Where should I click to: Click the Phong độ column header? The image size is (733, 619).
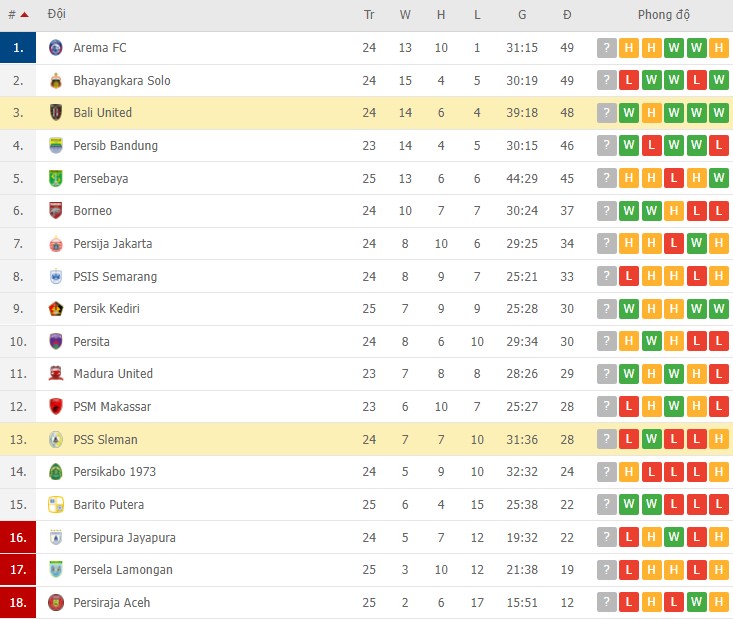[664, 15]
